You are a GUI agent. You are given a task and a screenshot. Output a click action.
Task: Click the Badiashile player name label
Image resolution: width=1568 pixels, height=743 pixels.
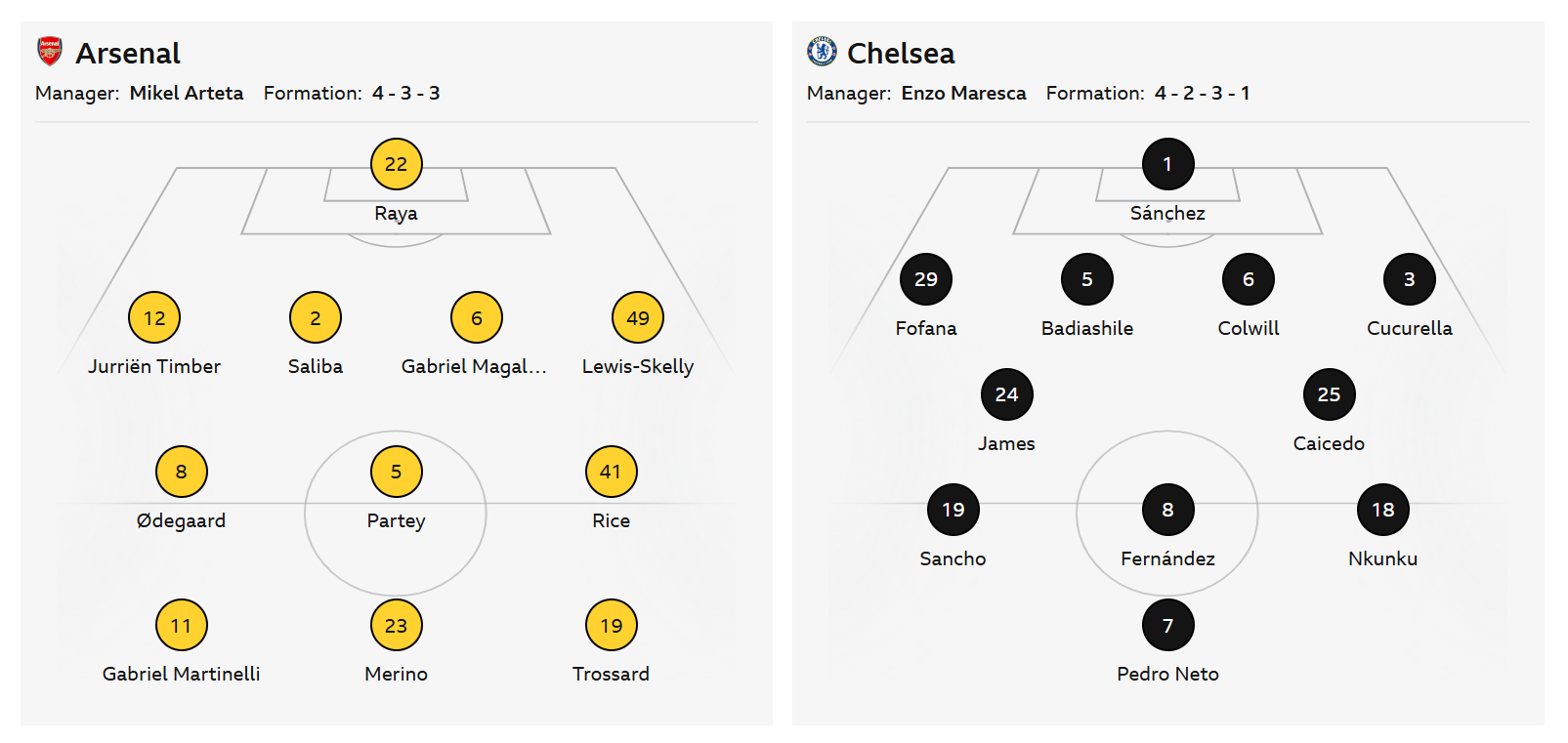pos(1086,328)
